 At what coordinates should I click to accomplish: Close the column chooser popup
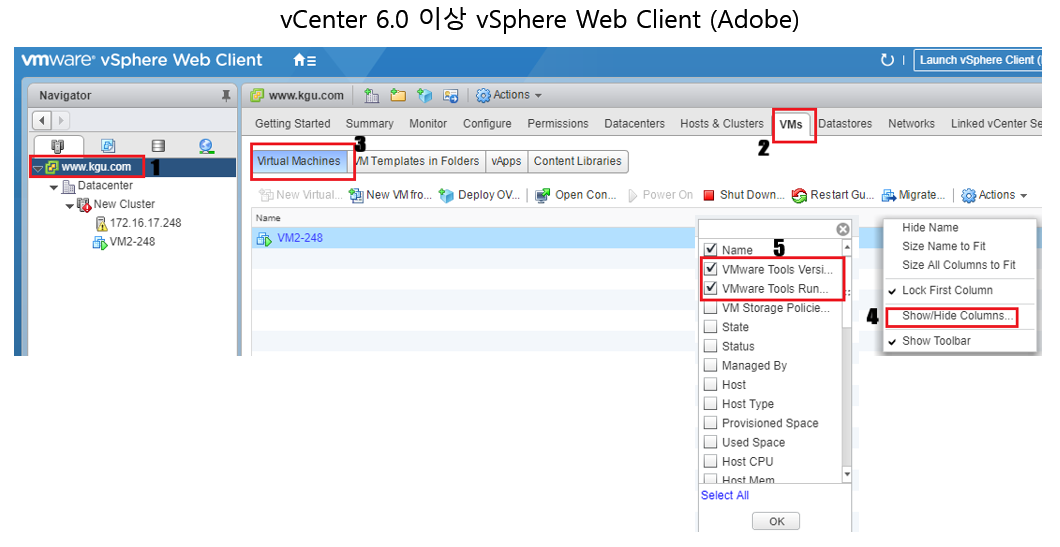click(842, 229)
